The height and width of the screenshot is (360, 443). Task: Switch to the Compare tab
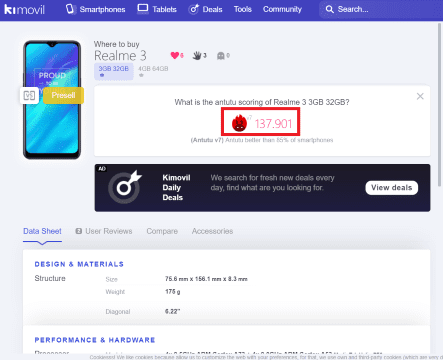click(162, 231)
